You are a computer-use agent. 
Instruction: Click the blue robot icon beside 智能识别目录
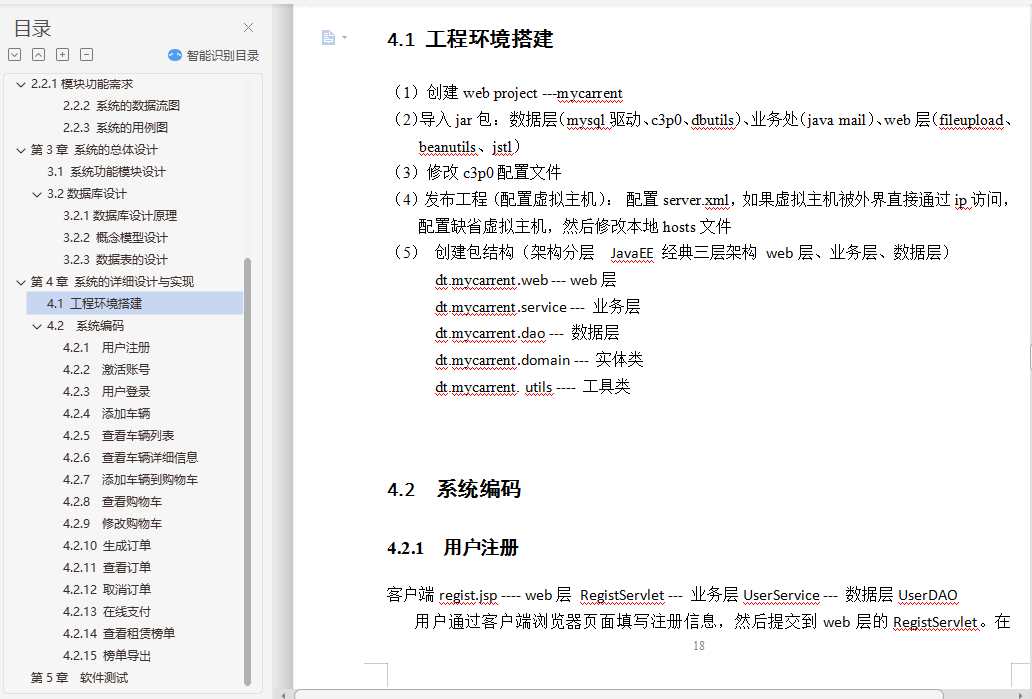click(x=174, y=55)
